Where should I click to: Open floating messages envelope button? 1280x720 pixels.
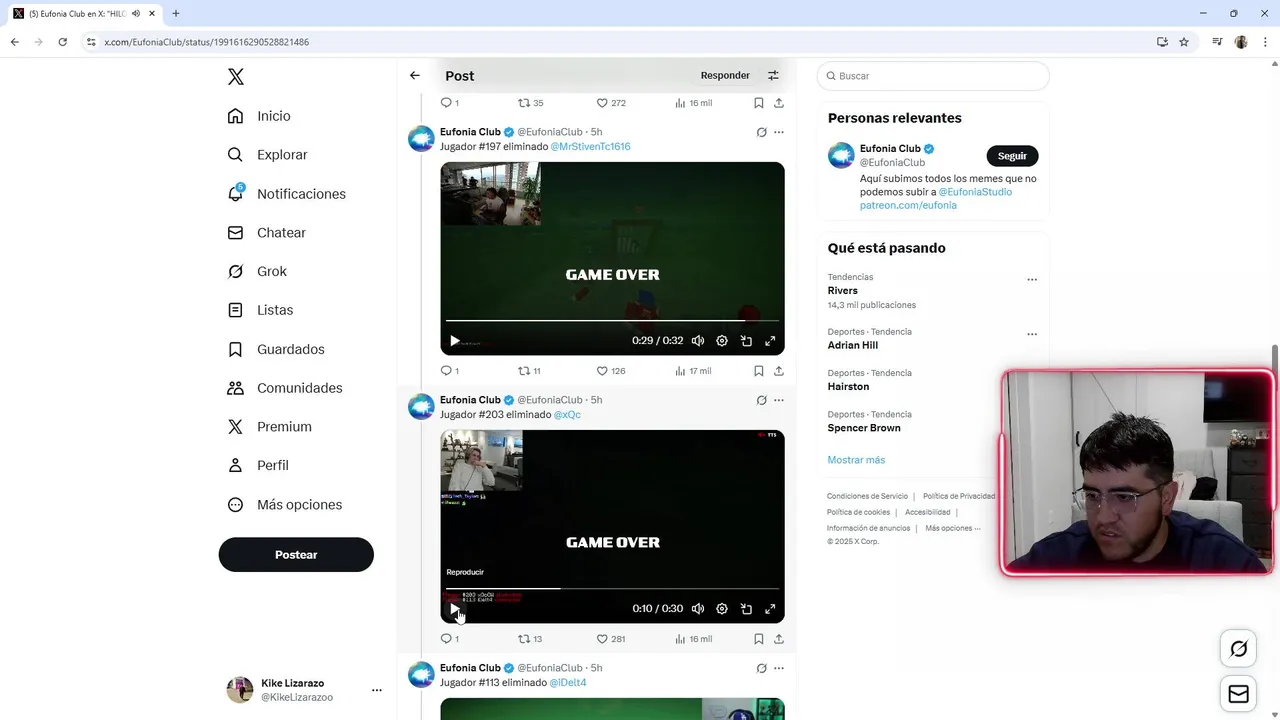click(1239, 694)
